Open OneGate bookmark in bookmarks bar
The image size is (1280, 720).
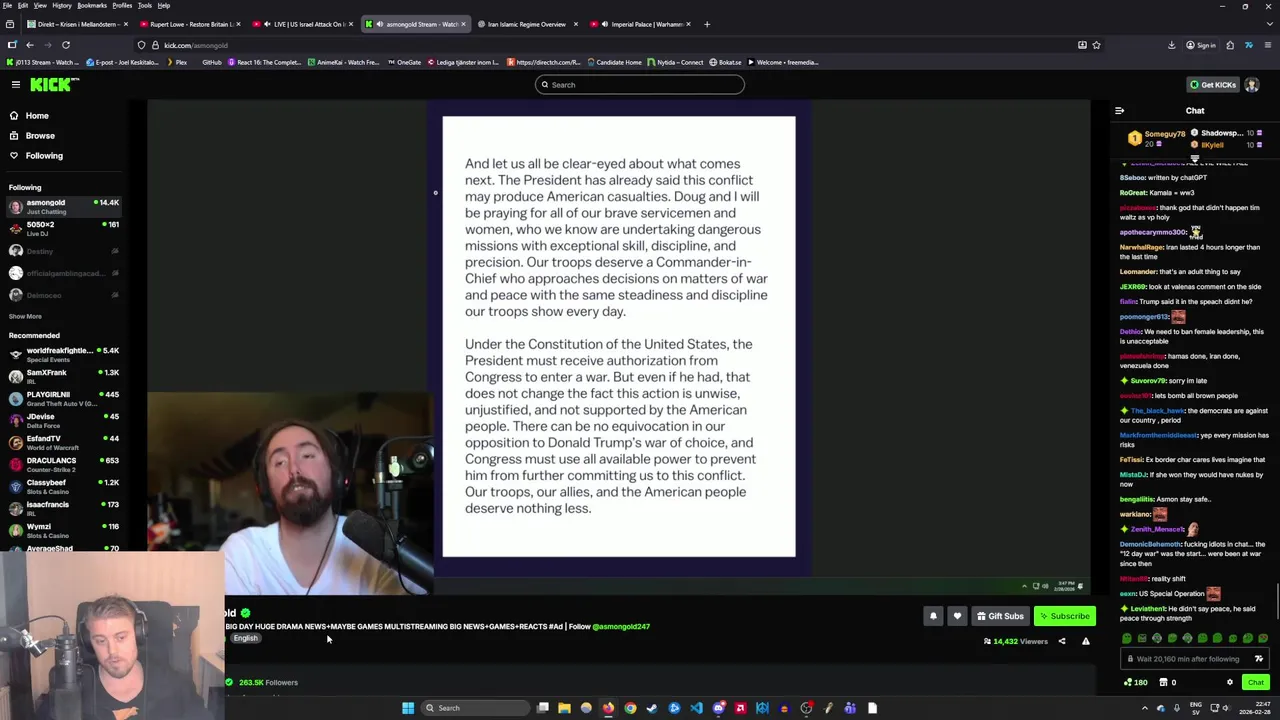(x=404, y=62)
